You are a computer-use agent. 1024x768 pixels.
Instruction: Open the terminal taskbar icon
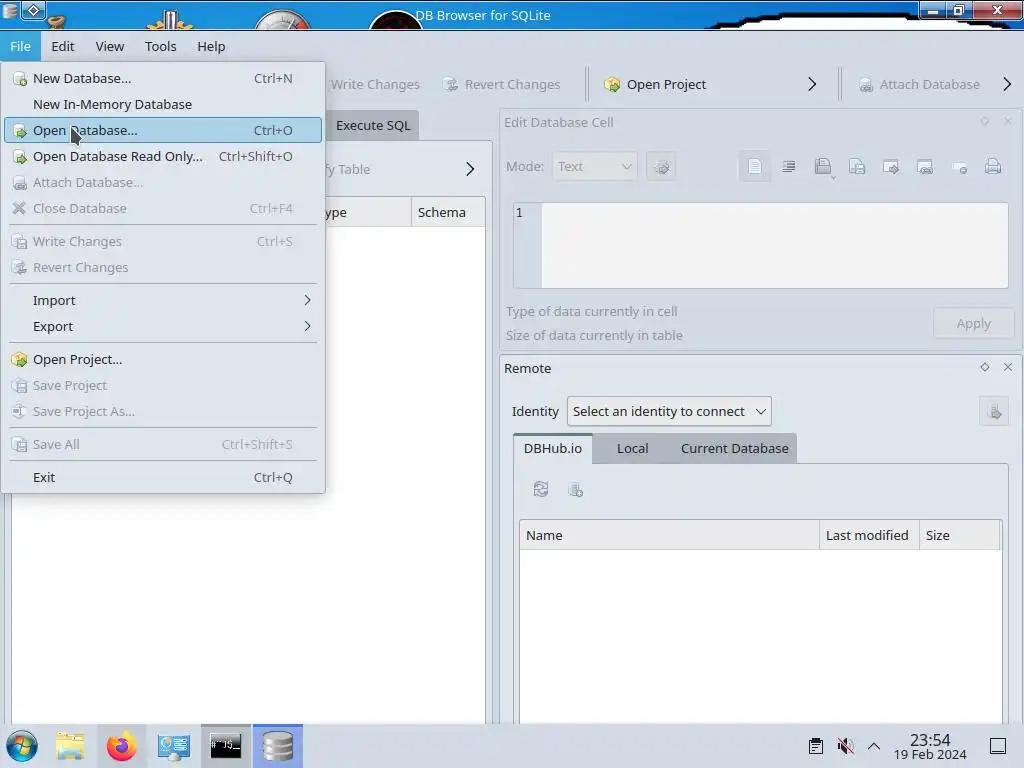(225, 746)
